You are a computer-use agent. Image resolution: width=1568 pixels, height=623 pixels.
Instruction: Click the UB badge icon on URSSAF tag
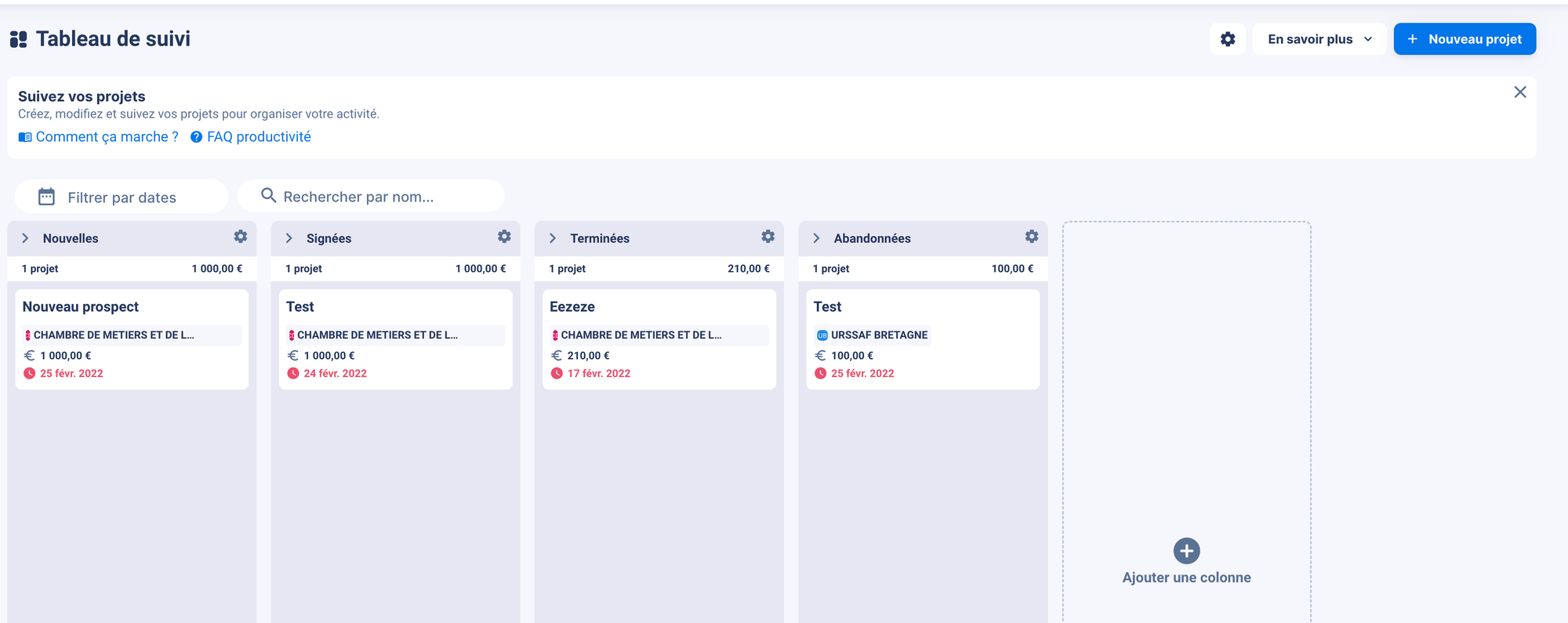pyautogui.click(x=822, y=335)
